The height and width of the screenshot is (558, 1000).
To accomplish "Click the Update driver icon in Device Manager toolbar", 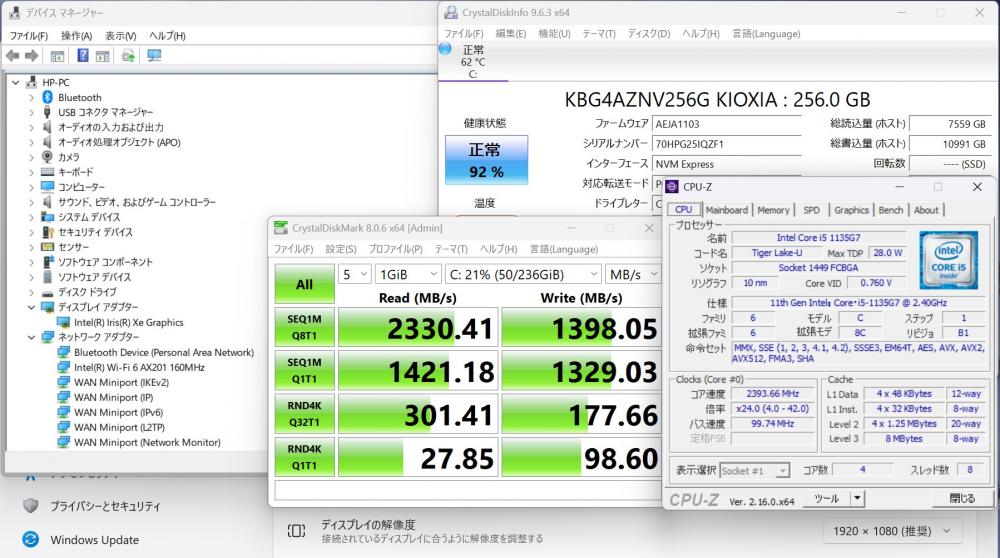I will [x=128, y=55].
